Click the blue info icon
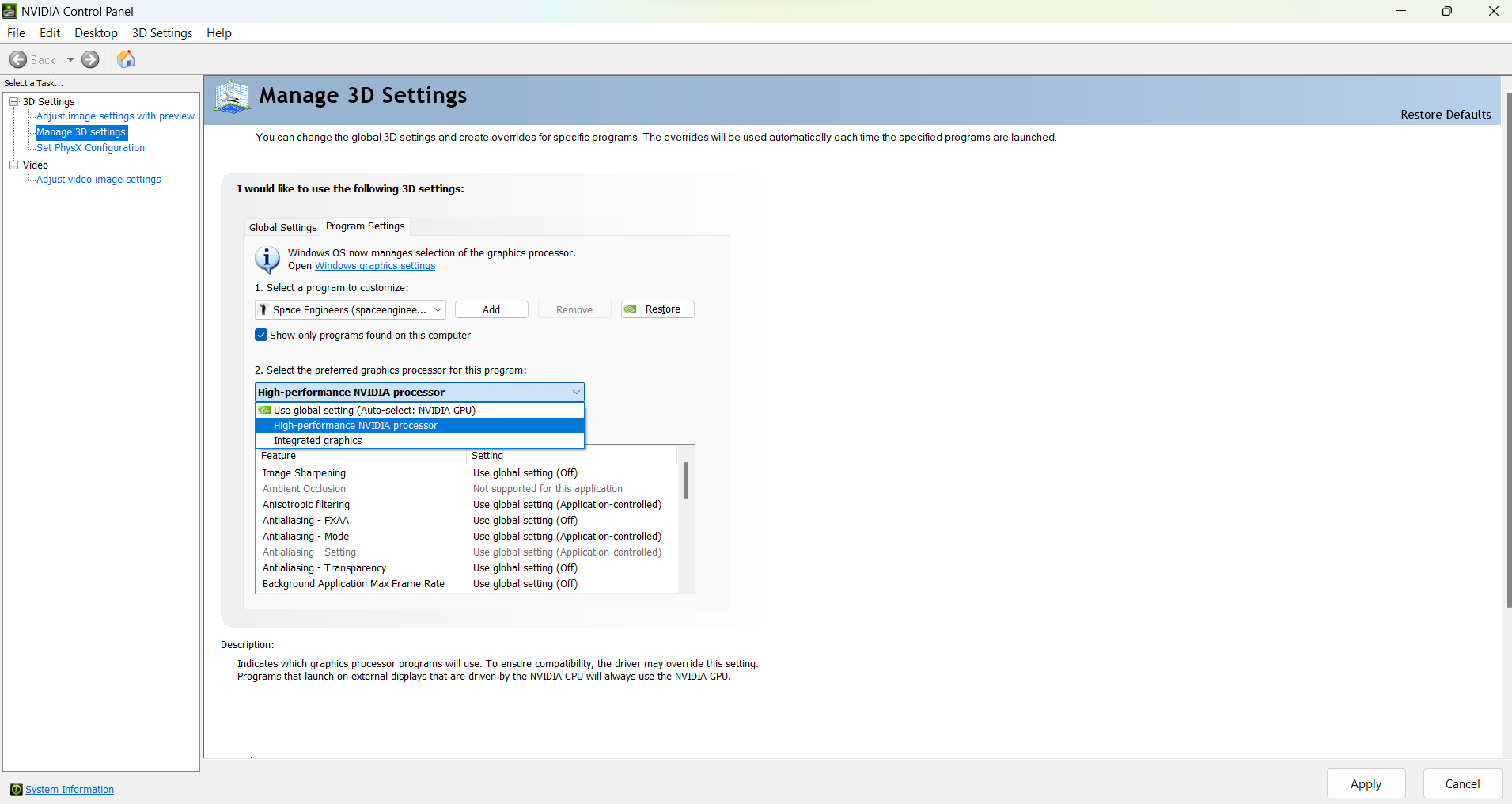1512x804 pixels. [x=267, y=260]
